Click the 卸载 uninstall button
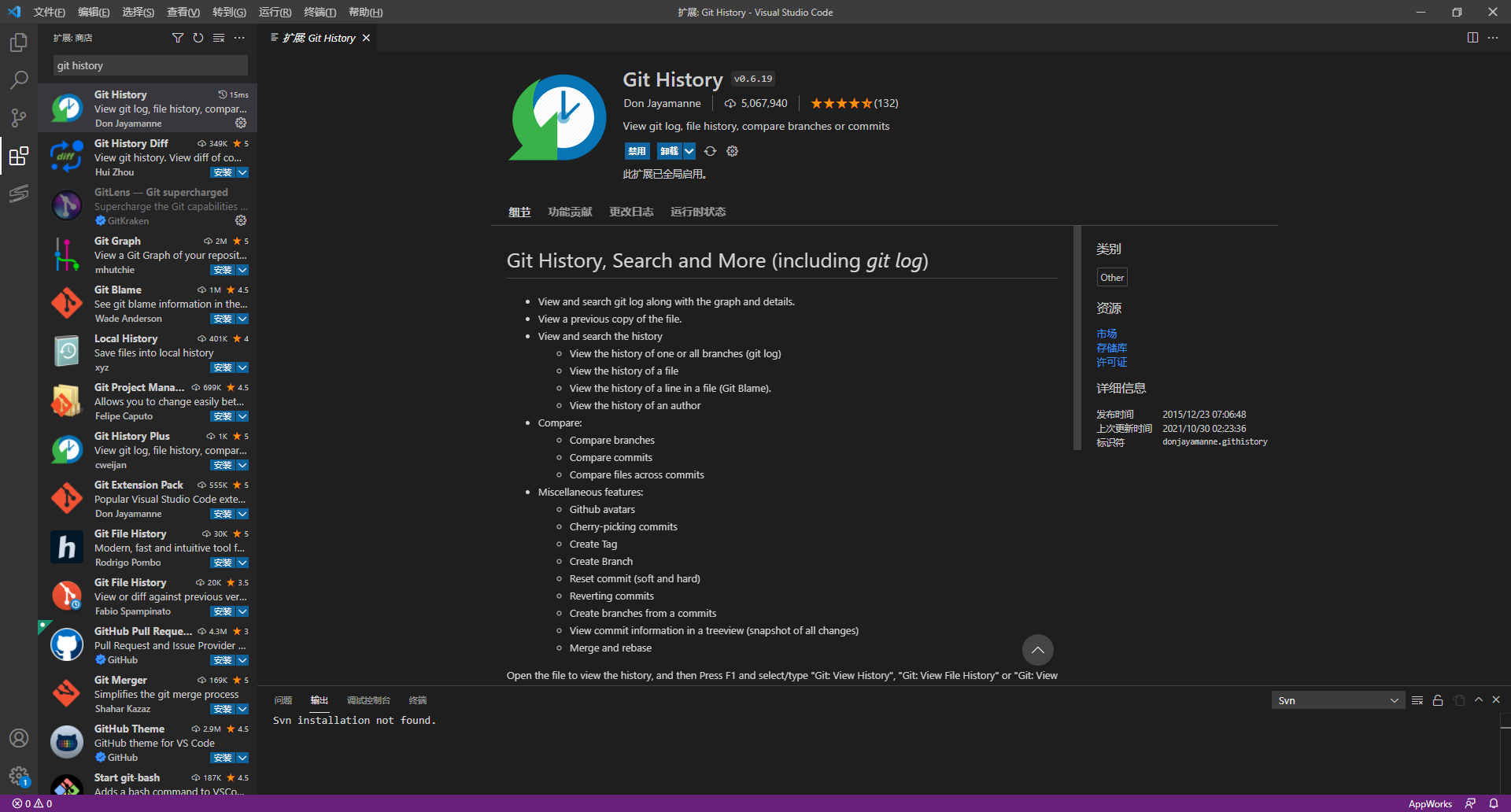The width and height of the screenshot is (1511, 812). click(669, 151)
